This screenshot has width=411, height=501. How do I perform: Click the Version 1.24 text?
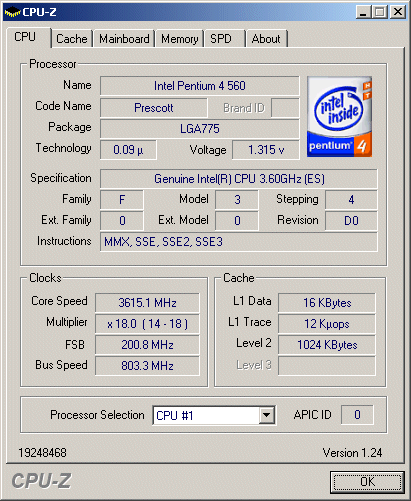pos(352,453)
